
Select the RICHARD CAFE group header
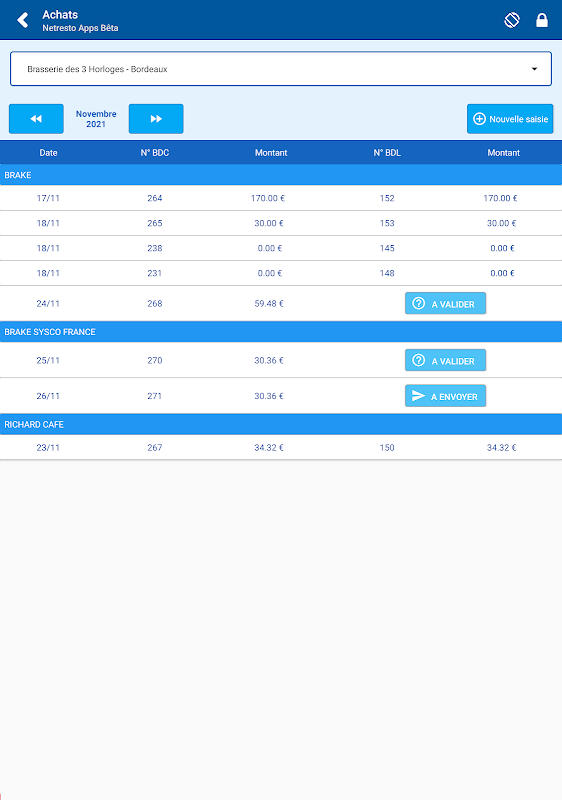pyautogui.click(x=281, y=424)
